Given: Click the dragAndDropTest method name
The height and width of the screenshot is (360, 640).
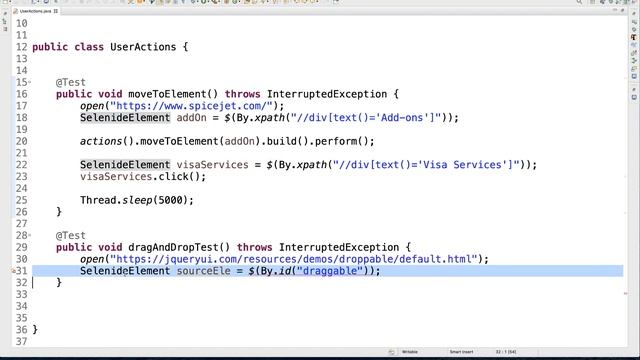Looking at the screenshot, I should (x=173, y=247).
